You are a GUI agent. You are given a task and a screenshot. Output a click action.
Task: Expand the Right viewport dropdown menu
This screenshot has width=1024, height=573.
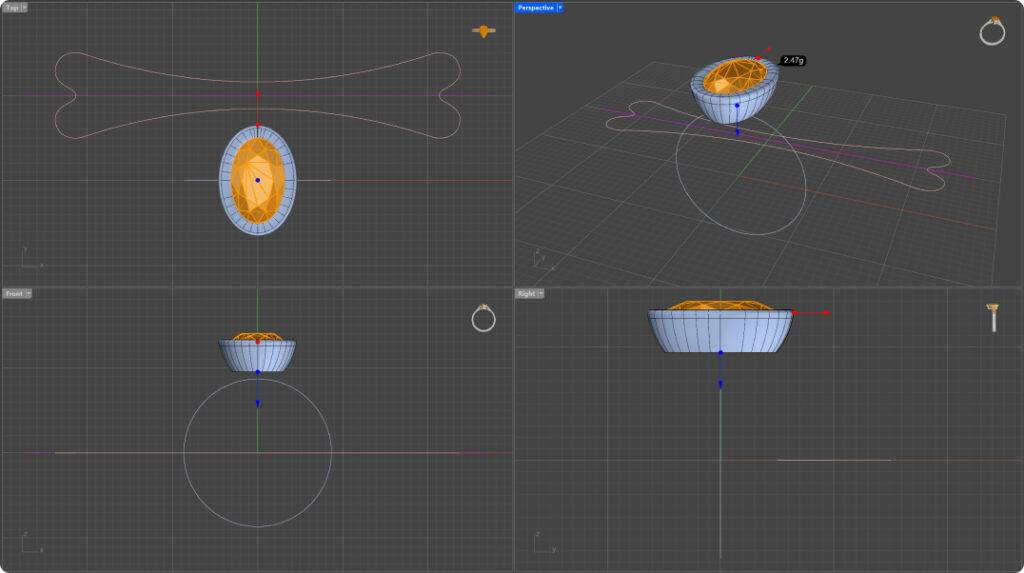coord(541,293)
